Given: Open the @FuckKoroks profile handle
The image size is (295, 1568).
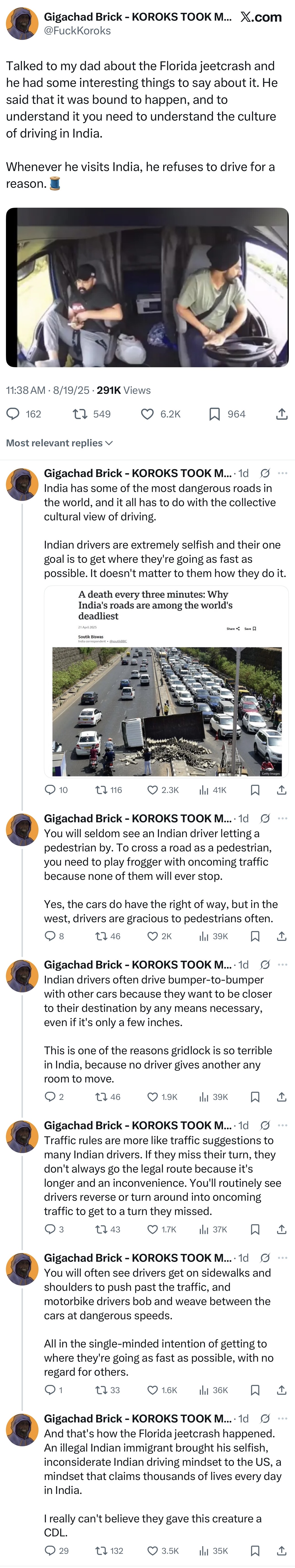Looking at the screenshot, I should (77, 30).
